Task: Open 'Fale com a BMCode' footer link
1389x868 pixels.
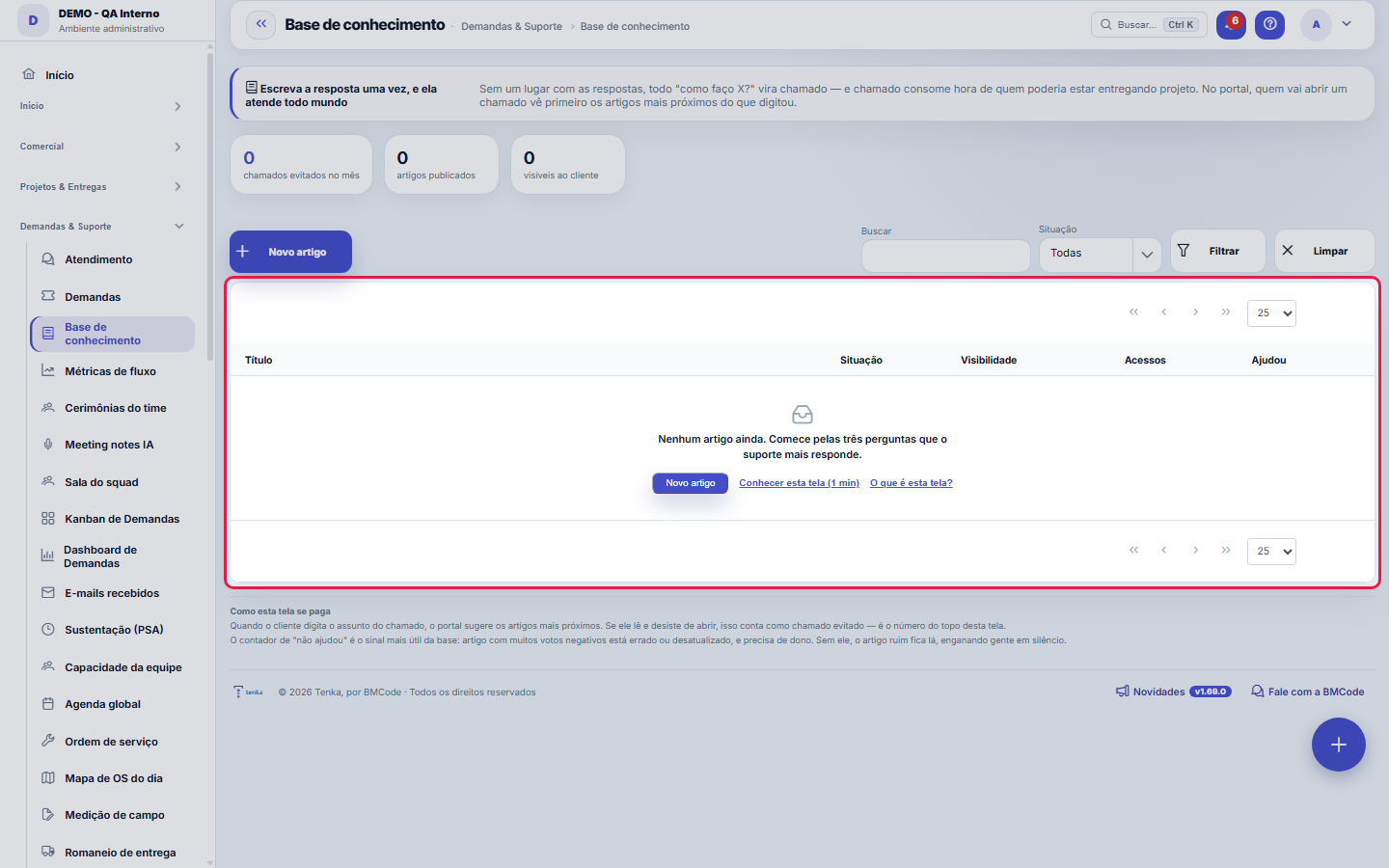Action: [1308, 692]
